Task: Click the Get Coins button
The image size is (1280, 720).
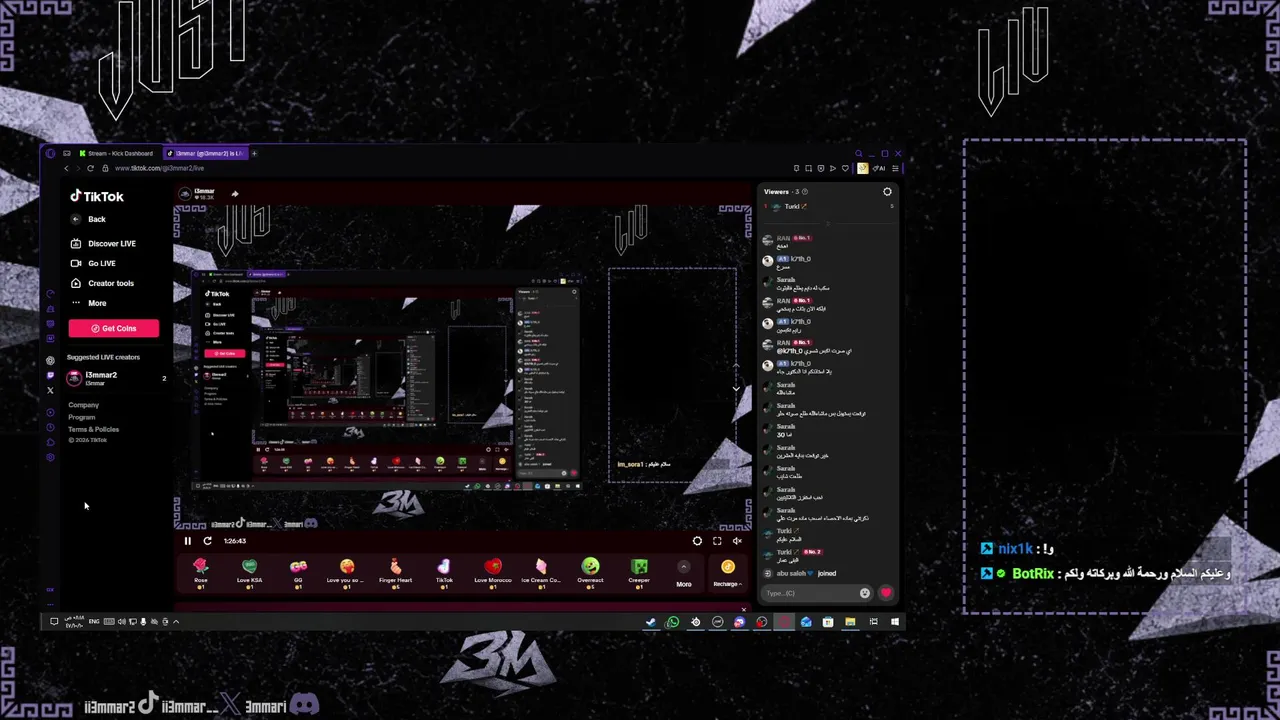Action: pos(113,328)
